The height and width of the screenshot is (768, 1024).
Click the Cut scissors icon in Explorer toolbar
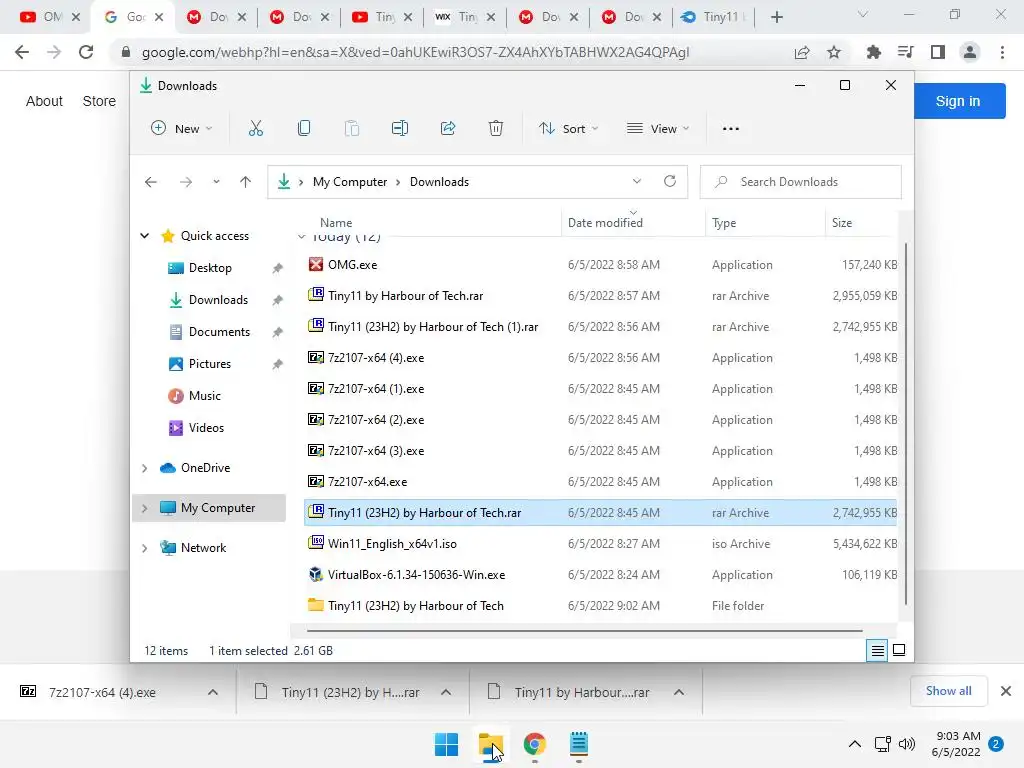click(255, 129)
